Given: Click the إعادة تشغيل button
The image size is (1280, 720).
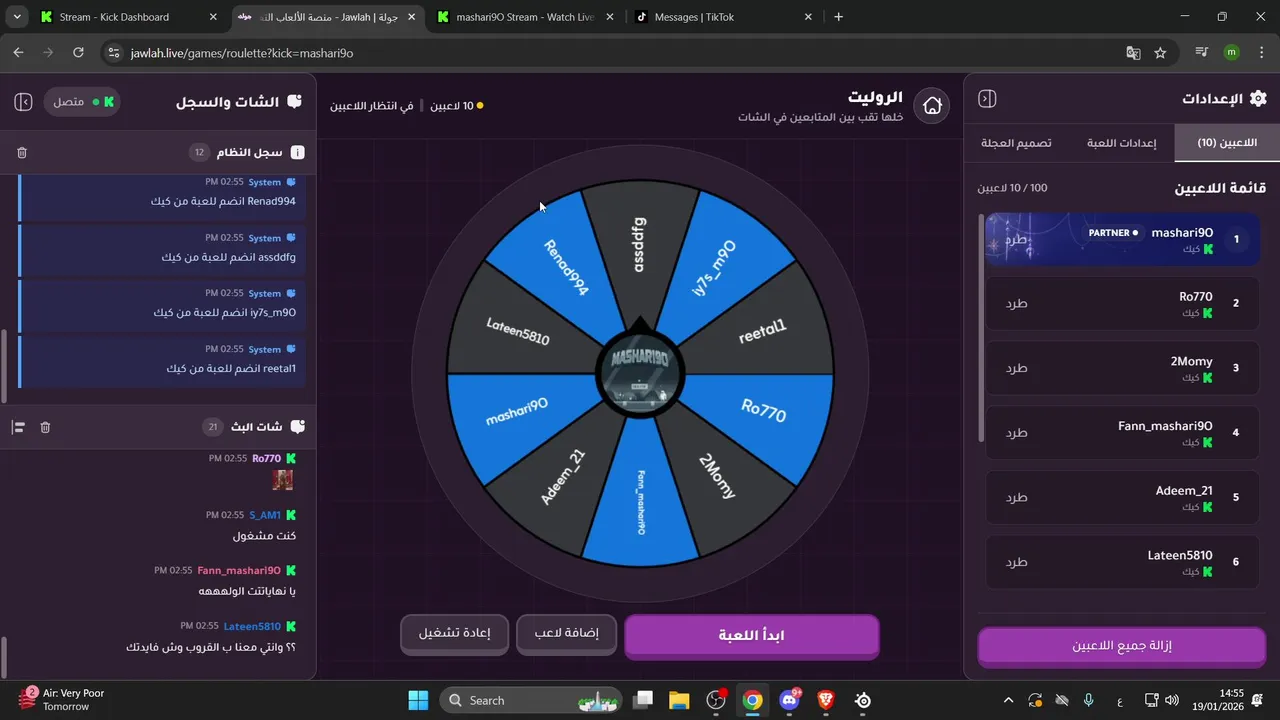Looking at the screenshot, I should pos(454,633).
